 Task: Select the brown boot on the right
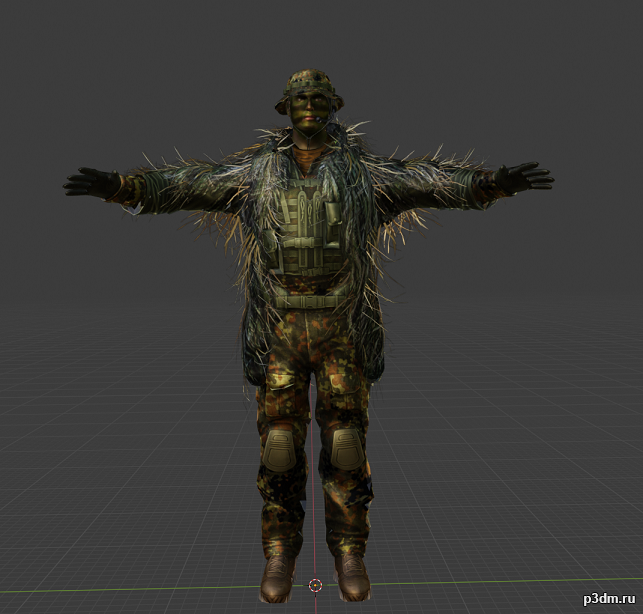(x=351, y=577)
